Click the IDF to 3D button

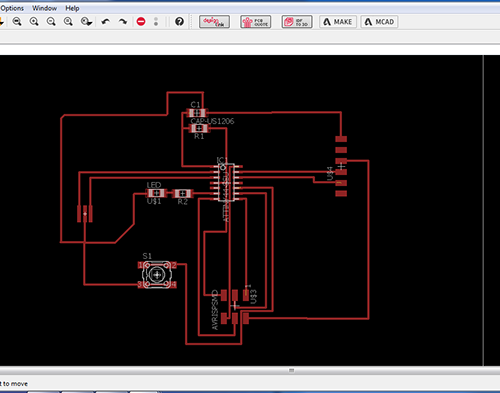click(x=297, y=22)
